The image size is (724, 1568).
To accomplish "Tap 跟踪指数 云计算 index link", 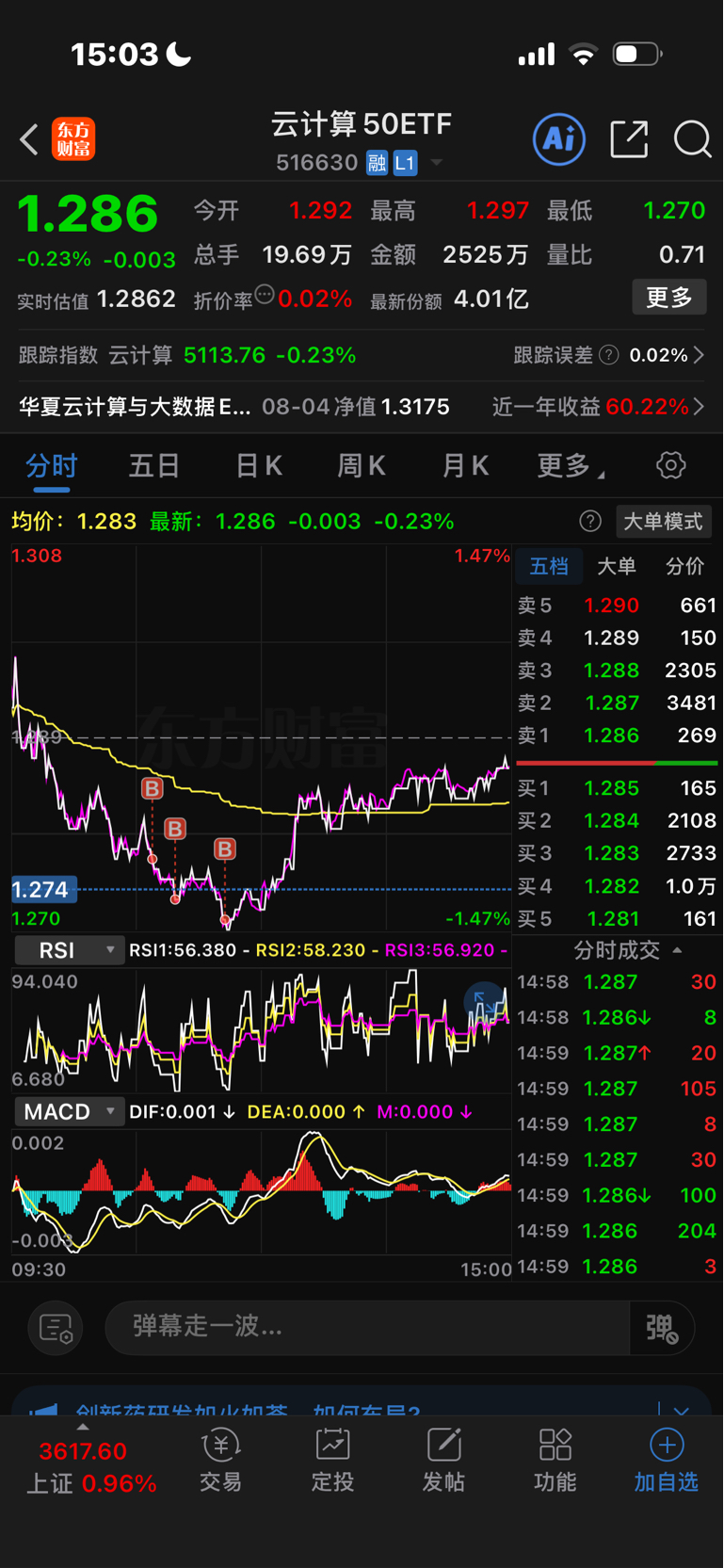I will [187, 355].
